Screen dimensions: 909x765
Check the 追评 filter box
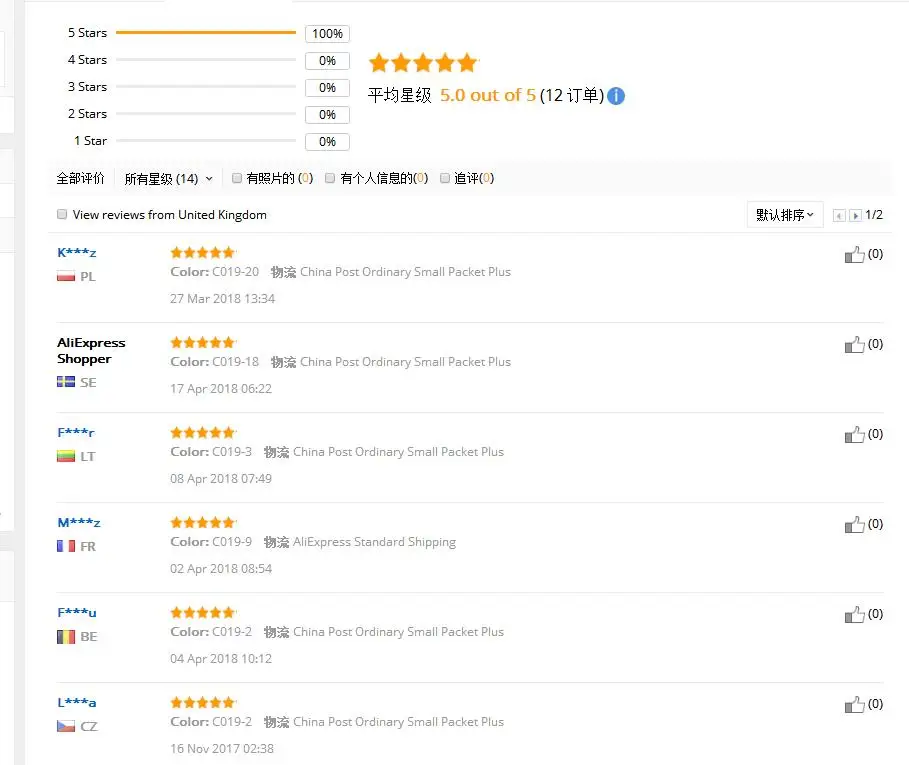coord(445,178)
